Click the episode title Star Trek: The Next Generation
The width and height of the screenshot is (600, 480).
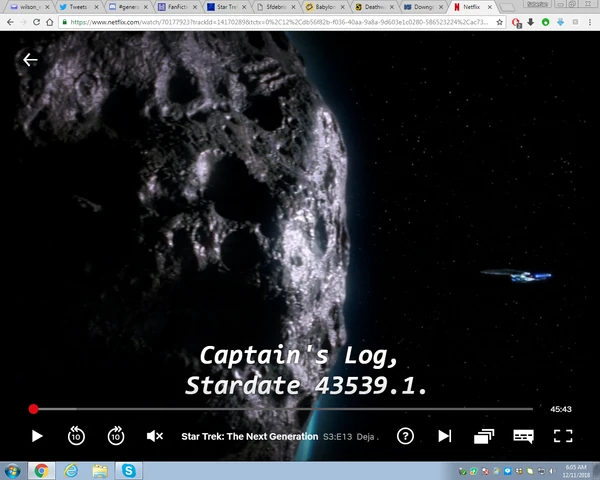pos(249,436)
